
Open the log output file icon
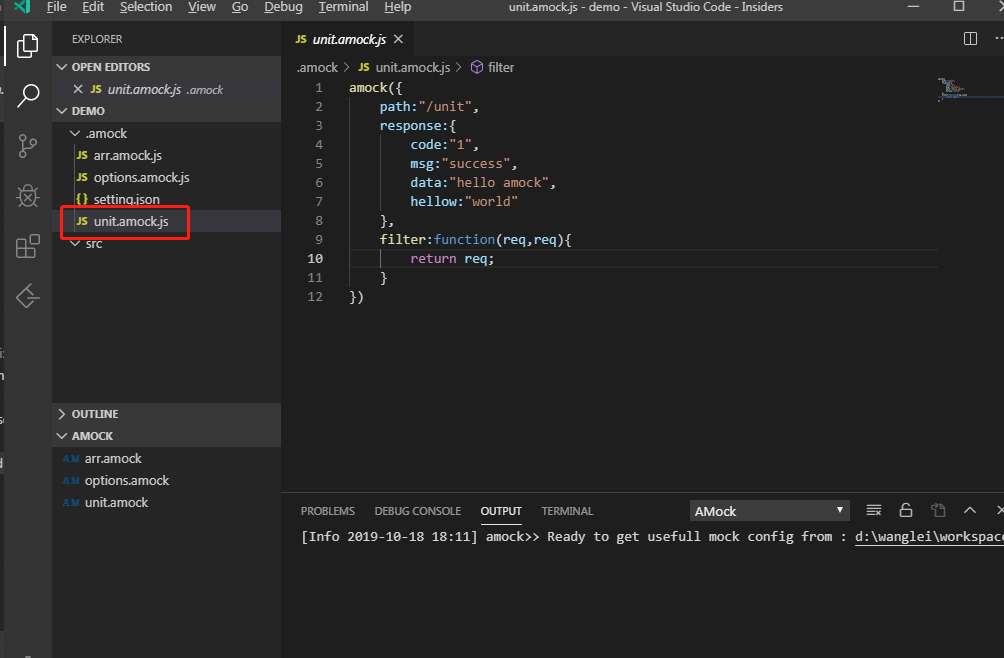point(938,510)
